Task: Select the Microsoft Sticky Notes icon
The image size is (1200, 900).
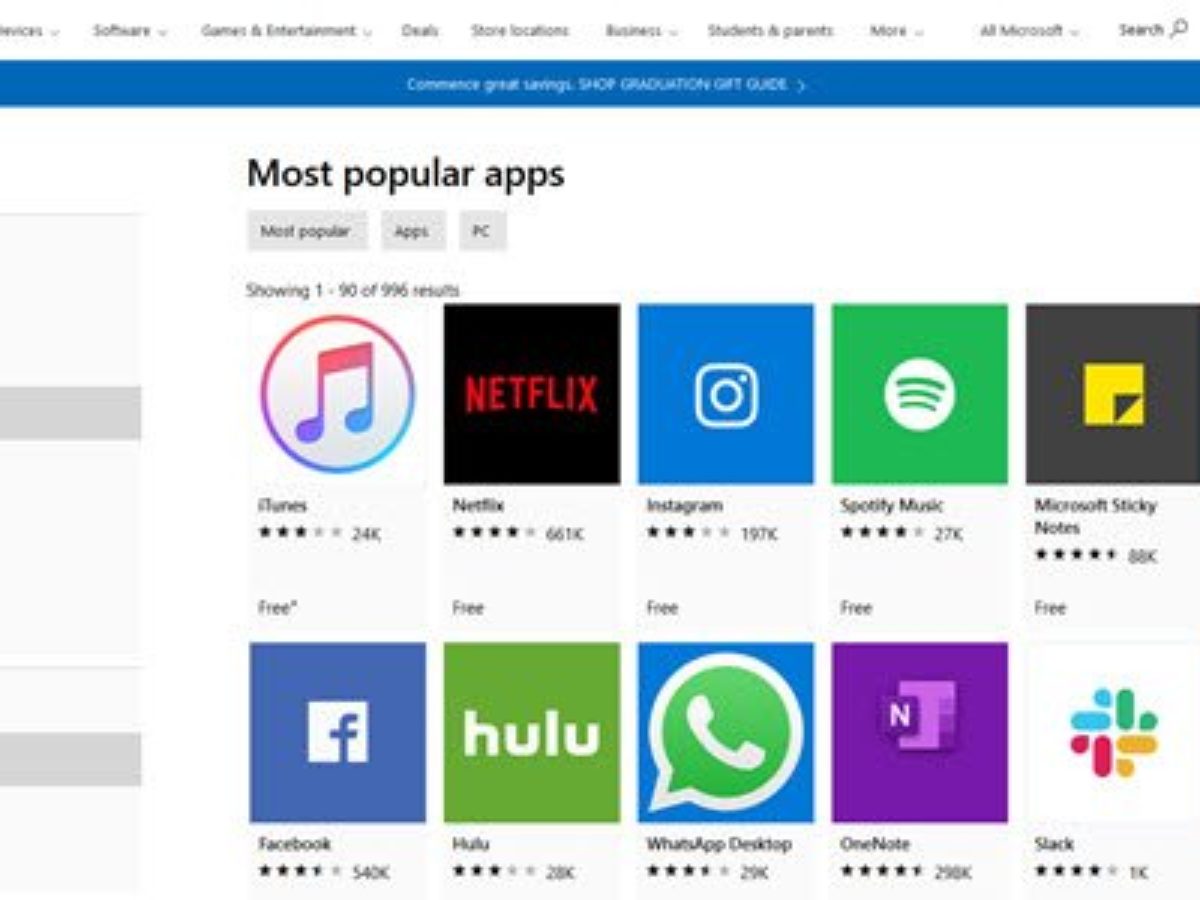Action: 1113,394
